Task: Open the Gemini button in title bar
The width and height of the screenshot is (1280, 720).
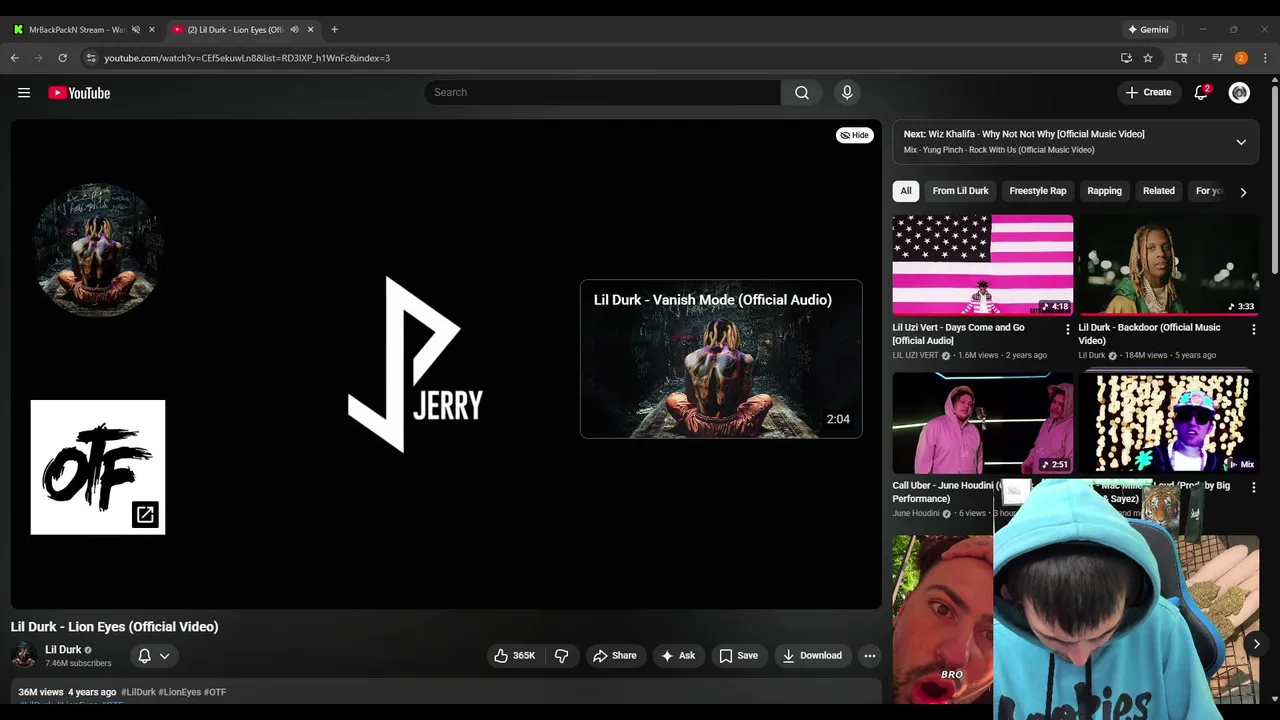Action: point(1148,30)
